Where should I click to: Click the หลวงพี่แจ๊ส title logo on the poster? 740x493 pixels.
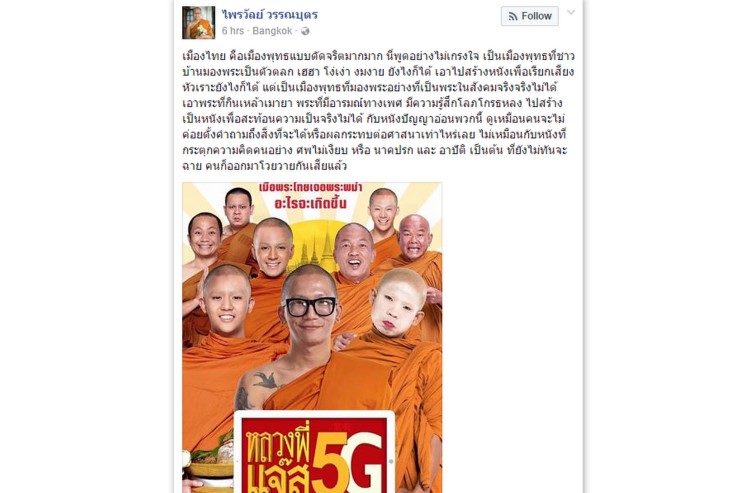click(x=276, y=459)
